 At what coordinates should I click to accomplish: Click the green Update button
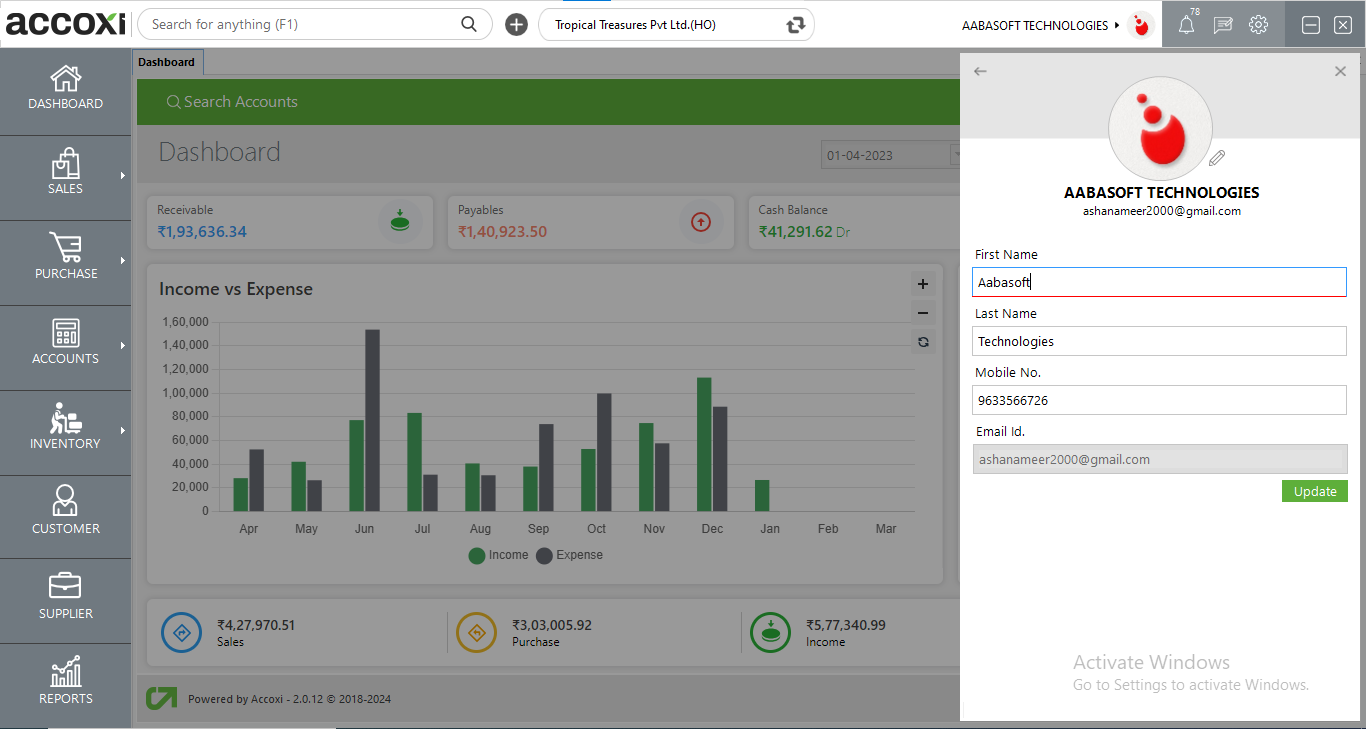pos(1314,491)
